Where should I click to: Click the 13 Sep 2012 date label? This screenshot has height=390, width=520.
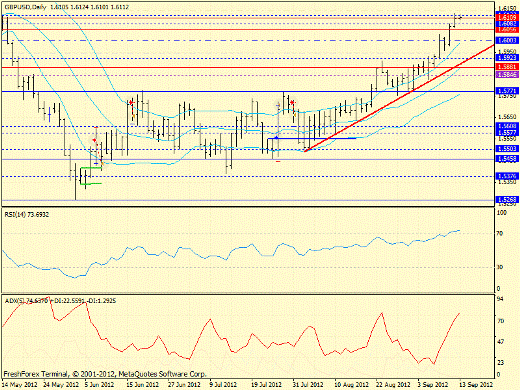(476, 384)
